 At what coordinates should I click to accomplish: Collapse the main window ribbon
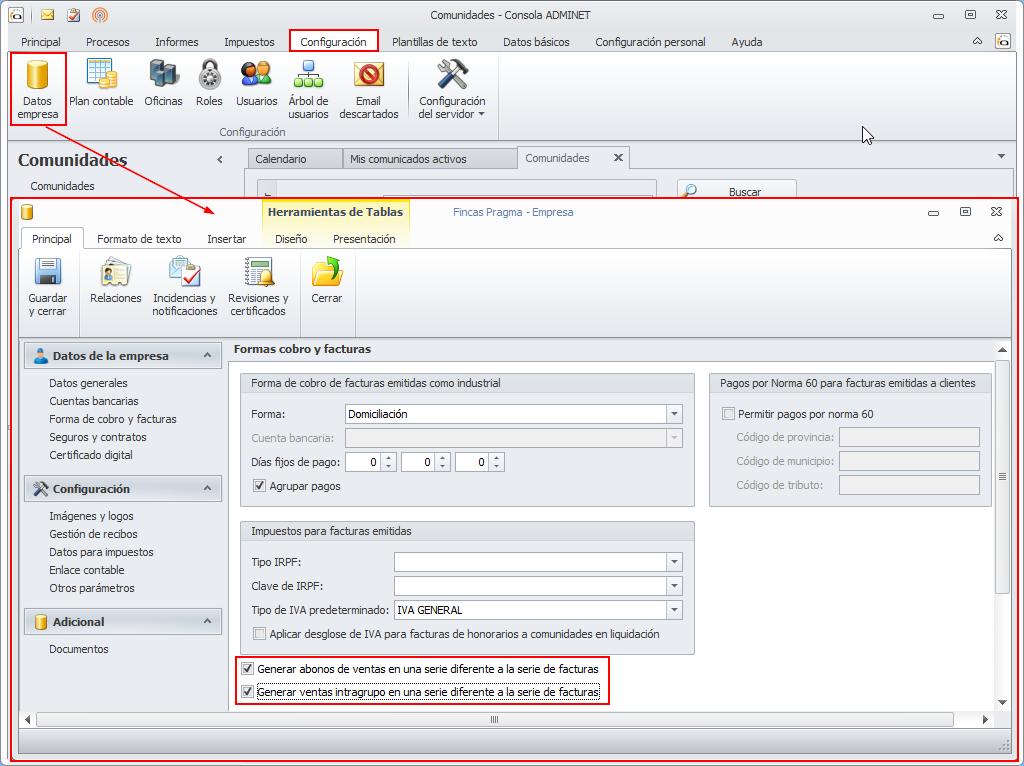[x=978, y=41]
